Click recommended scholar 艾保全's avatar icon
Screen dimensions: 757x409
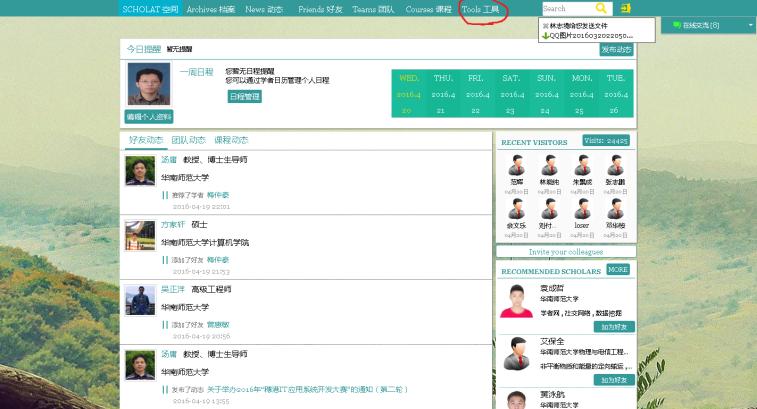[516, 354]
